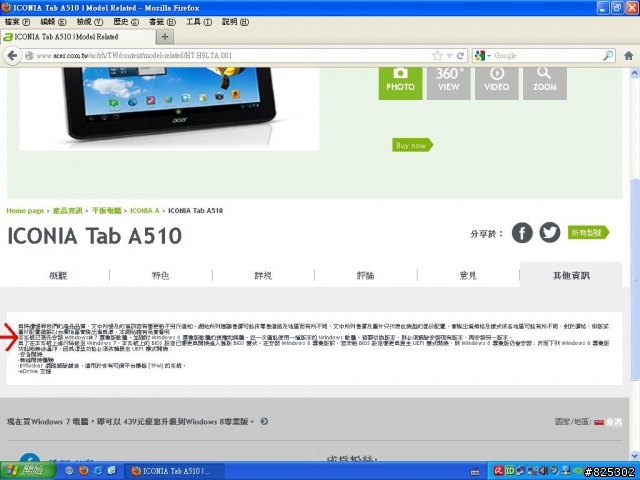
Task: Click the ICONIA Tab A510 taskbar button
Action: point(174,471)
